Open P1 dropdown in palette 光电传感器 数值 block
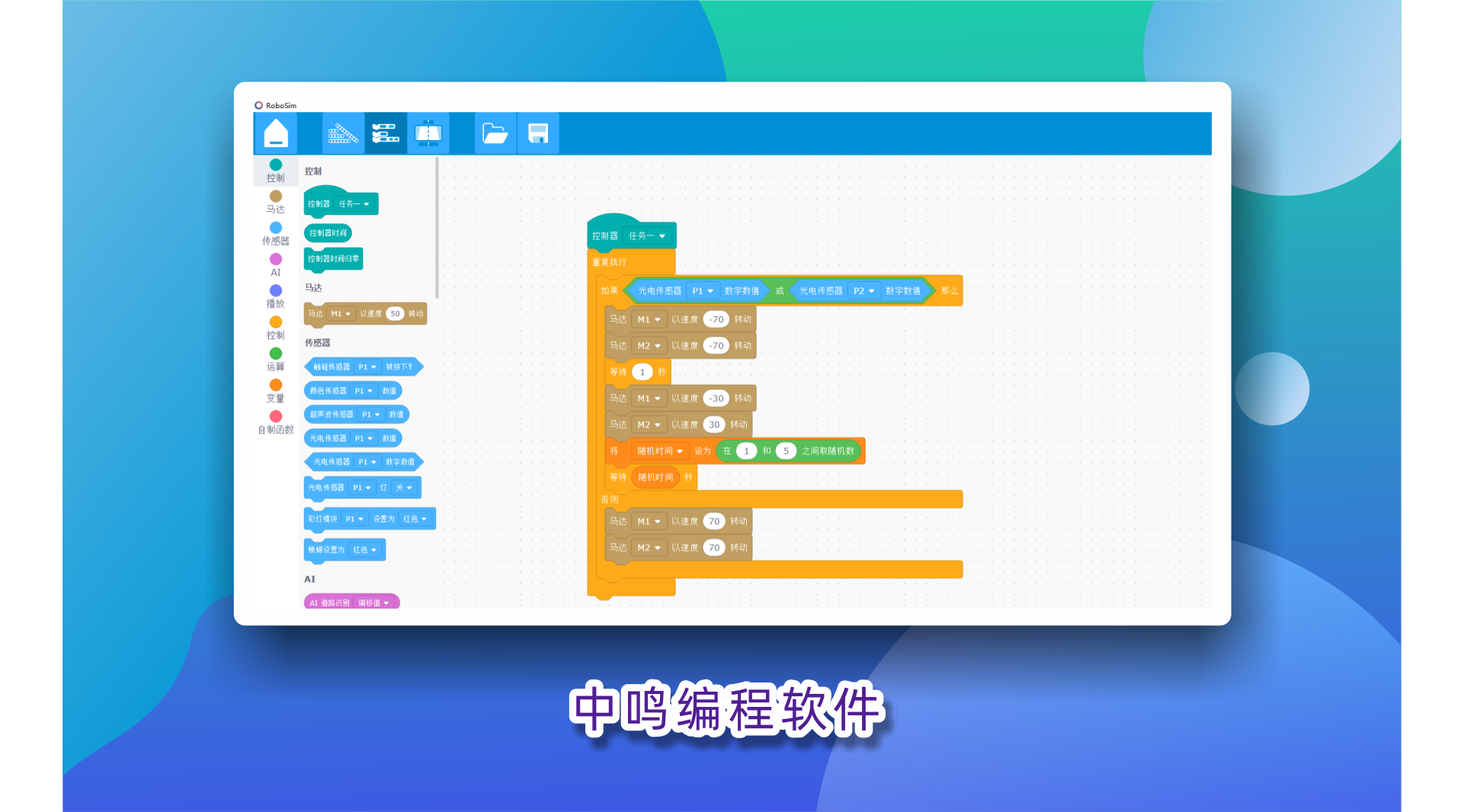This screenshot has height=812, width=1464. [364, 439]
